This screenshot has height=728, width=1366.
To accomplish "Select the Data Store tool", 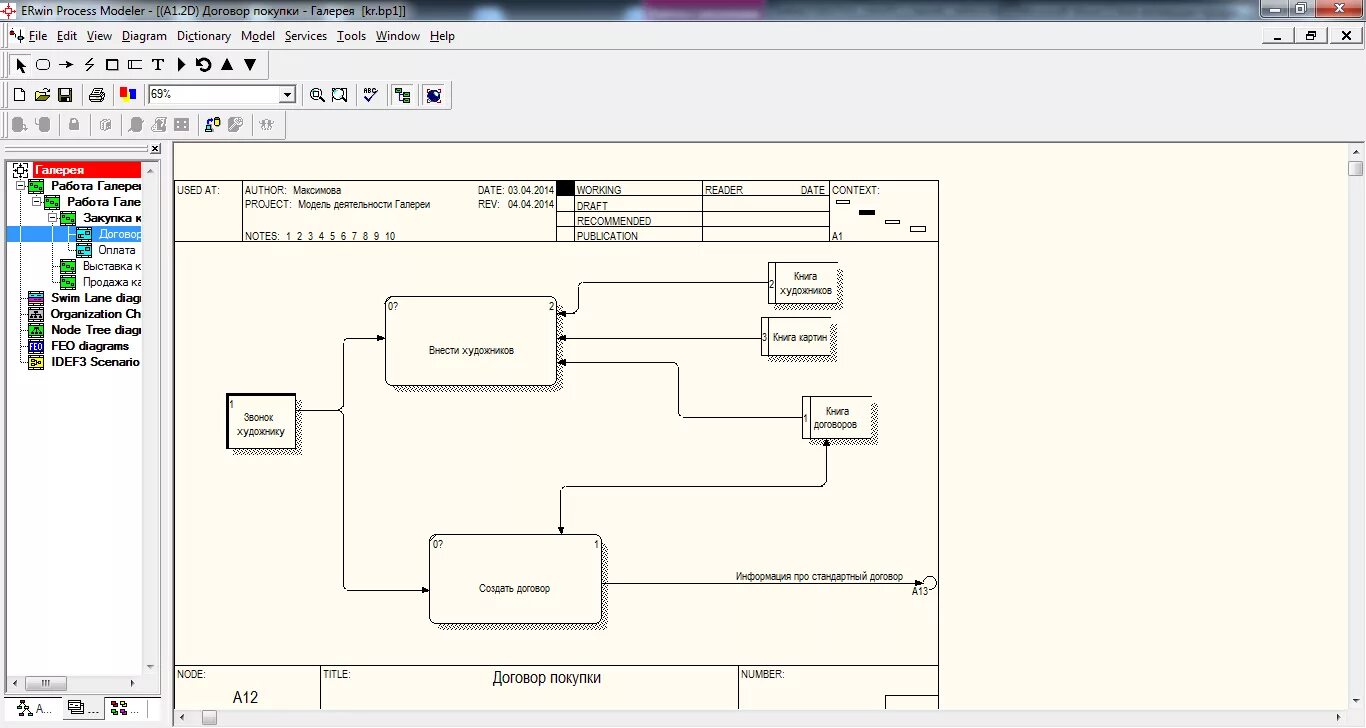I will [x=135, y=65].
